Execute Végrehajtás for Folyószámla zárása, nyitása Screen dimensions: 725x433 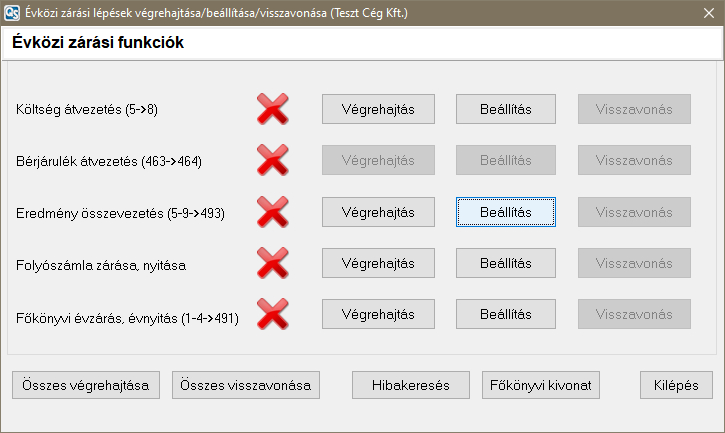click(x=378, y=264)
